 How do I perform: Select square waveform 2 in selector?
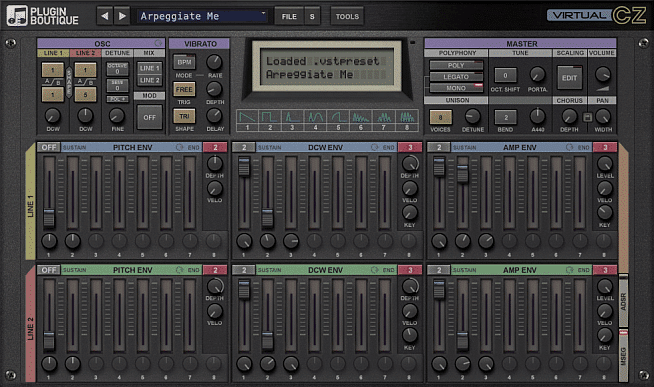(270, 121)
